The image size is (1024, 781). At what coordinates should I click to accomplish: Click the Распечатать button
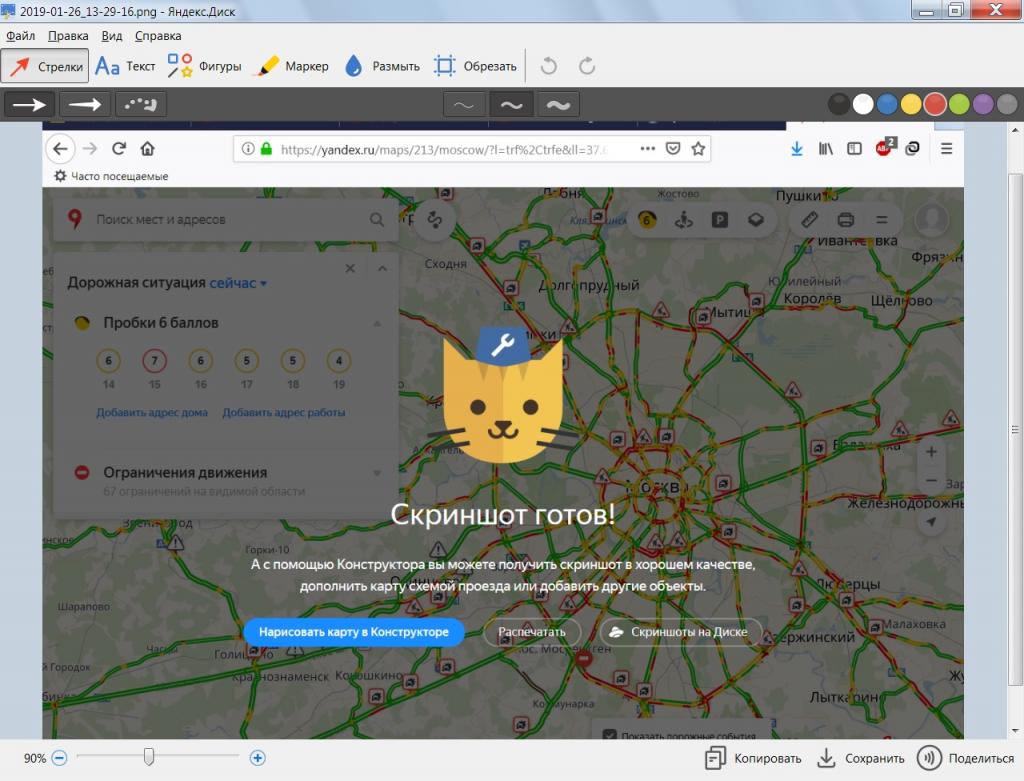coord(532,631)
